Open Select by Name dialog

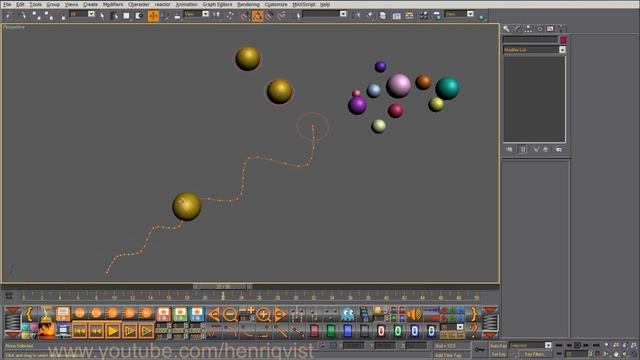pyautogui.click(x=115, y=16)
